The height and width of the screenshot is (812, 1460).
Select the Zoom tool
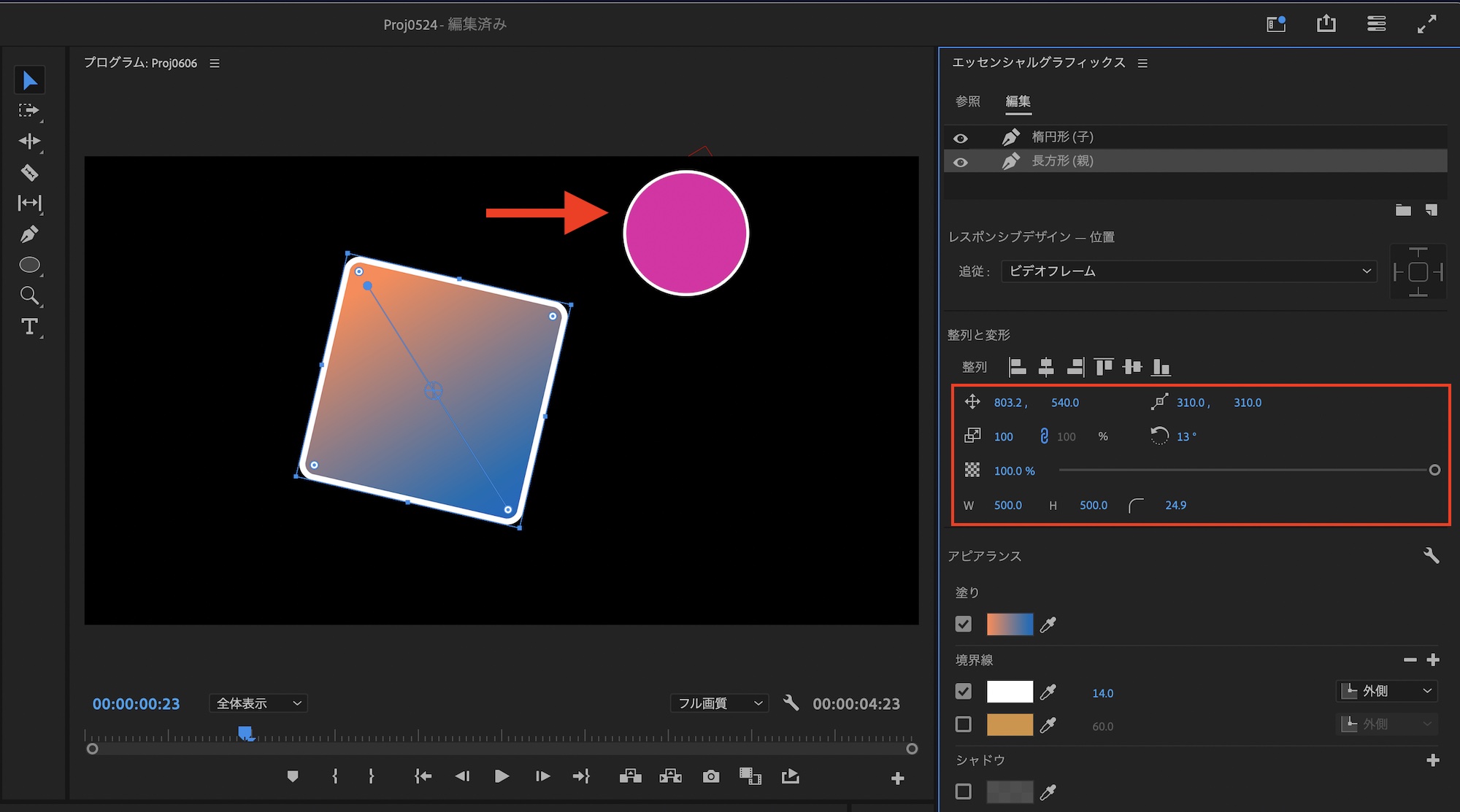(x=29, y=295)
